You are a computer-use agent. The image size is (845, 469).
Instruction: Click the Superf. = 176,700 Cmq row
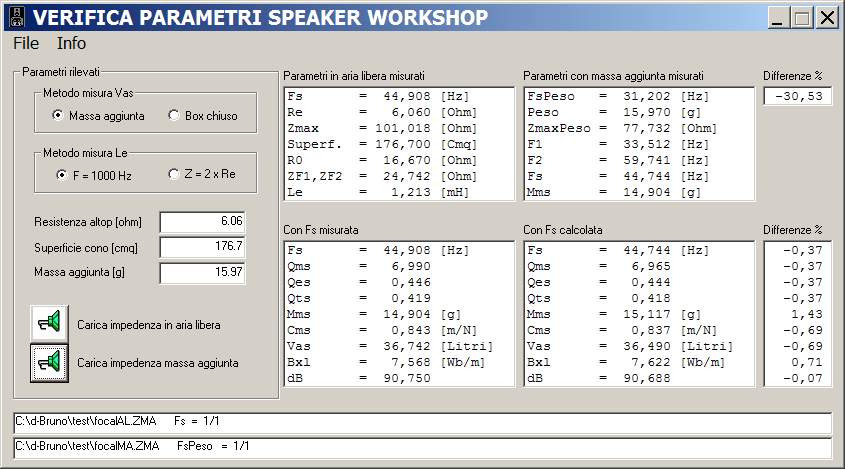pos(399,144)
